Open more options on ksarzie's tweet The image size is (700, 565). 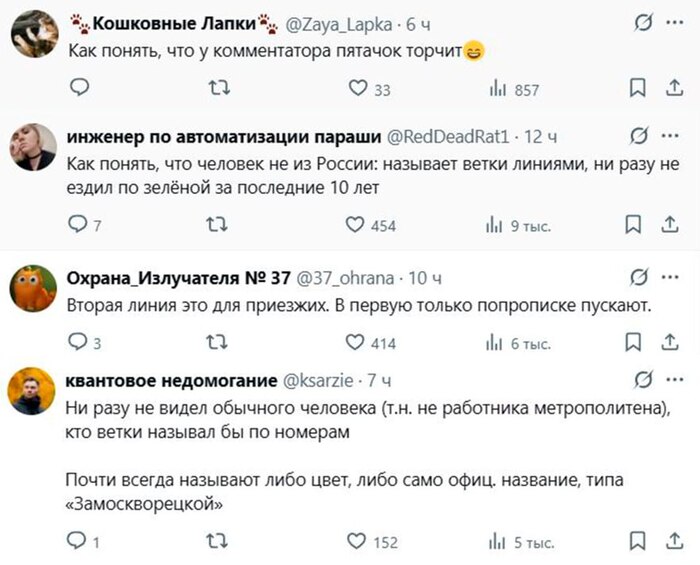click(673, 380)
